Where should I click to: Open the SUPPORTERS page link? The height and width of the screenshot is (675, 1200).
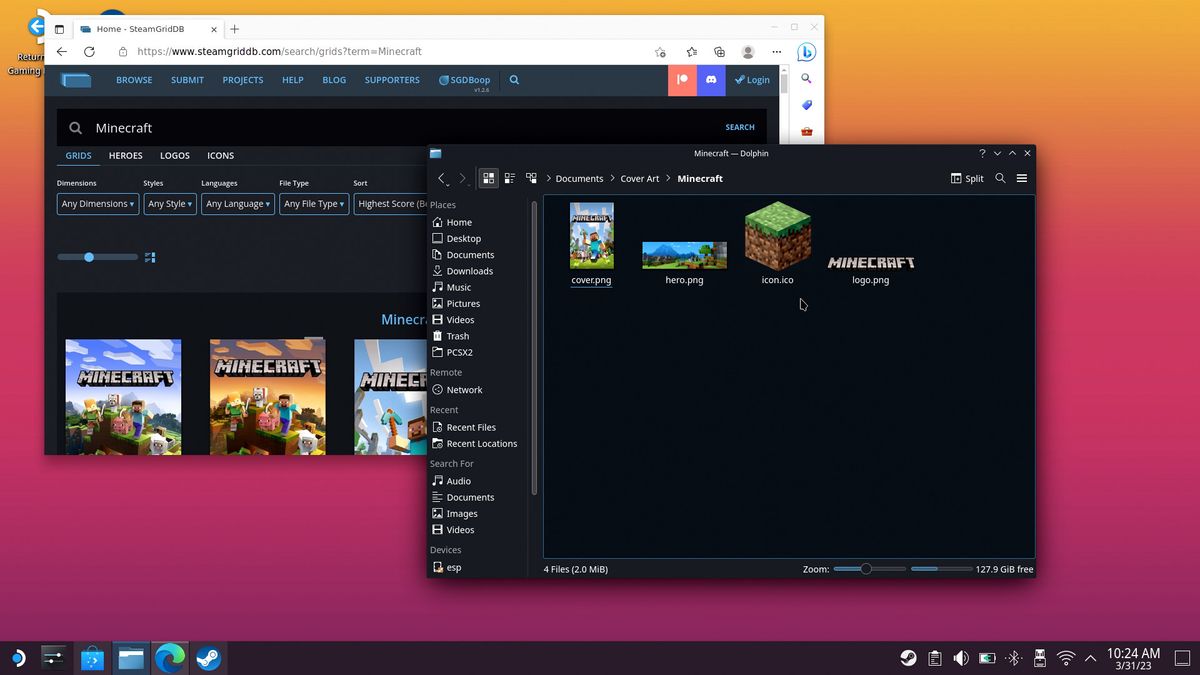[x=391, y=79]
